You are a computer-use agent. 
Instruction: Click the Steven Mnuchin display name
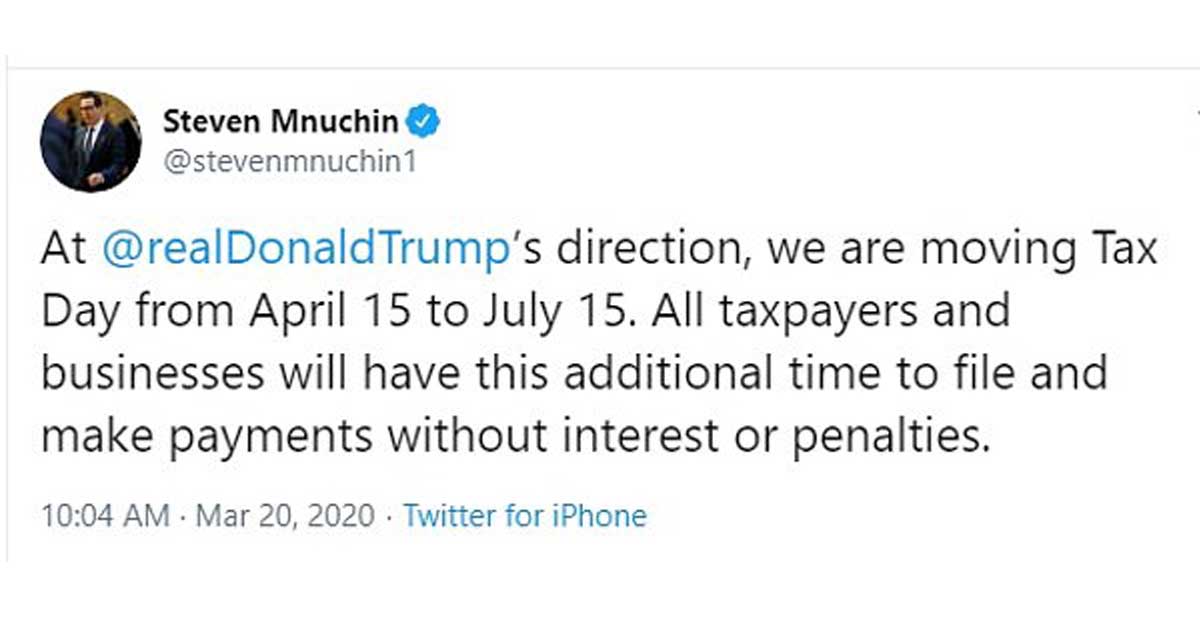[x=282, y=123]
